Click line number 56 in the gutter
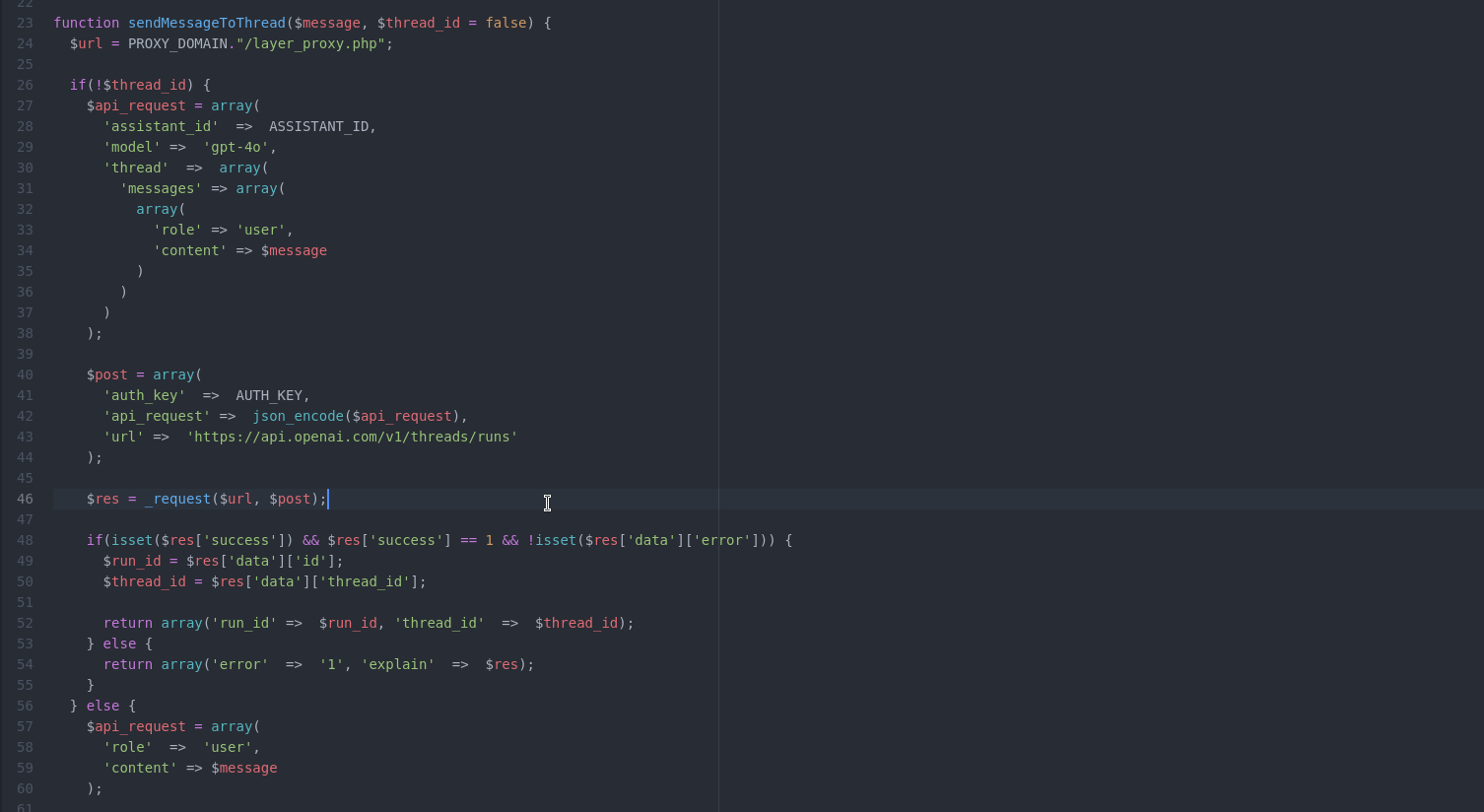The image size is (1484, 812). [x=25, y=706]
